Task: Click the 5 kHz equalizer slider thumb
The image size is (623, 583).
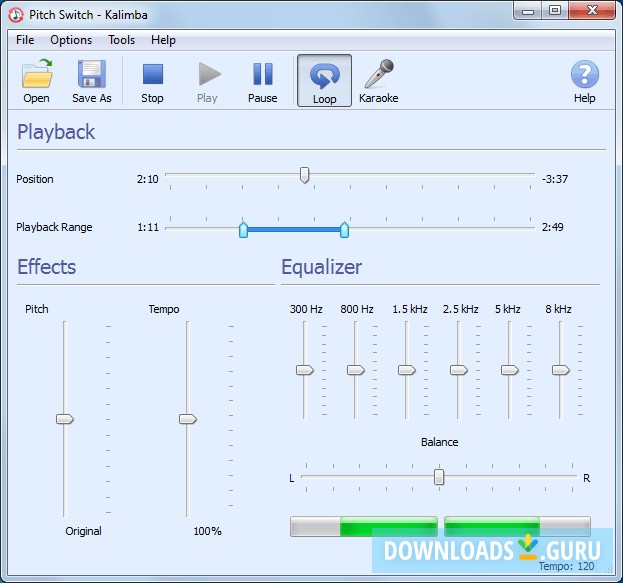Action: coord(510,370)
